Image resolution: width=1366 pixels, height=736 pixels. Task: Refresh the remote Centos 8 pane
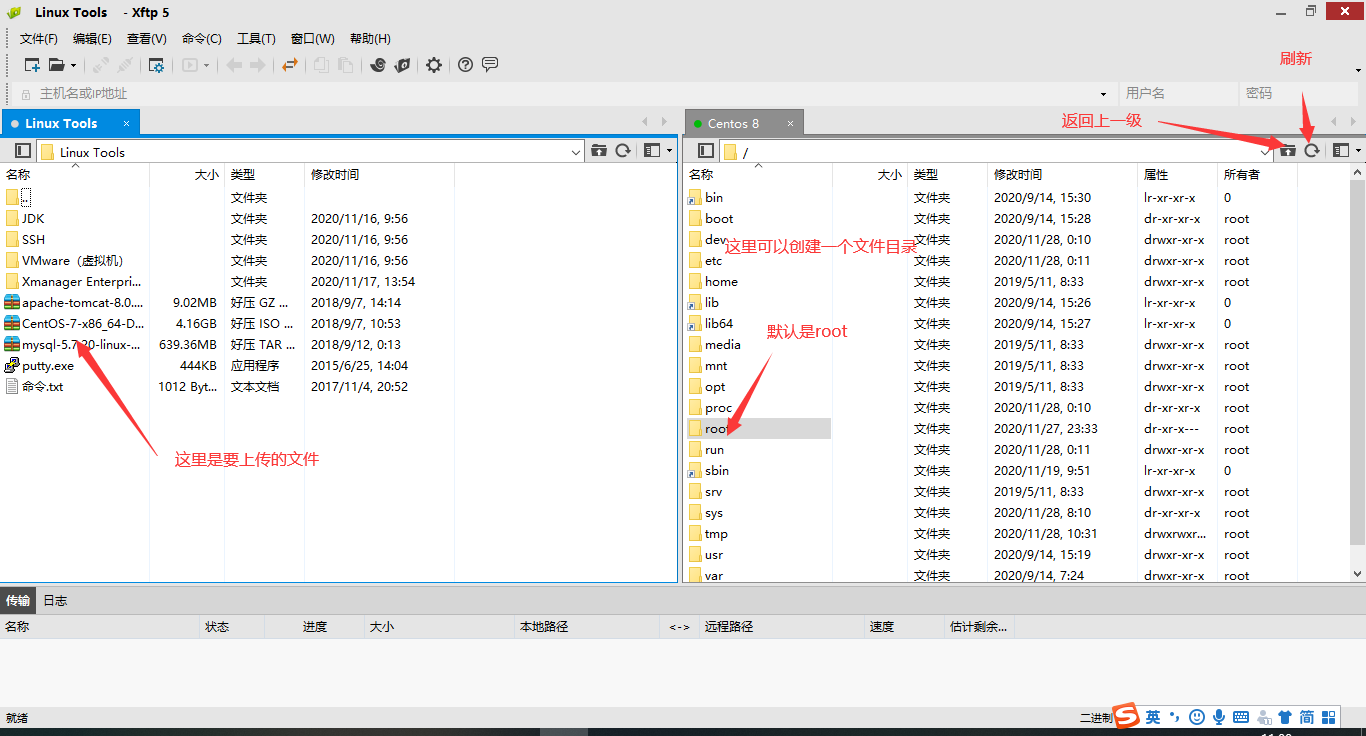[1312, 150]
